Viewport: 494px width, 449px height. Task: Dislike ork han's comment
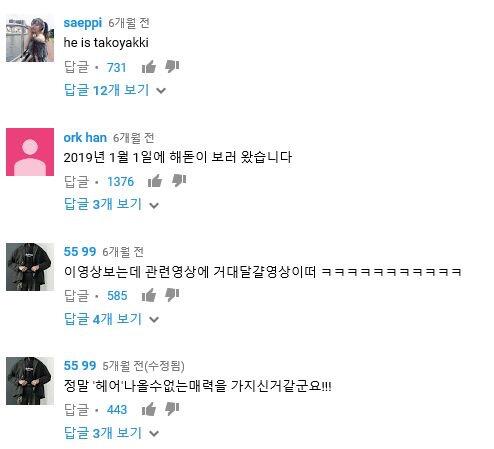tap(179, 181)
